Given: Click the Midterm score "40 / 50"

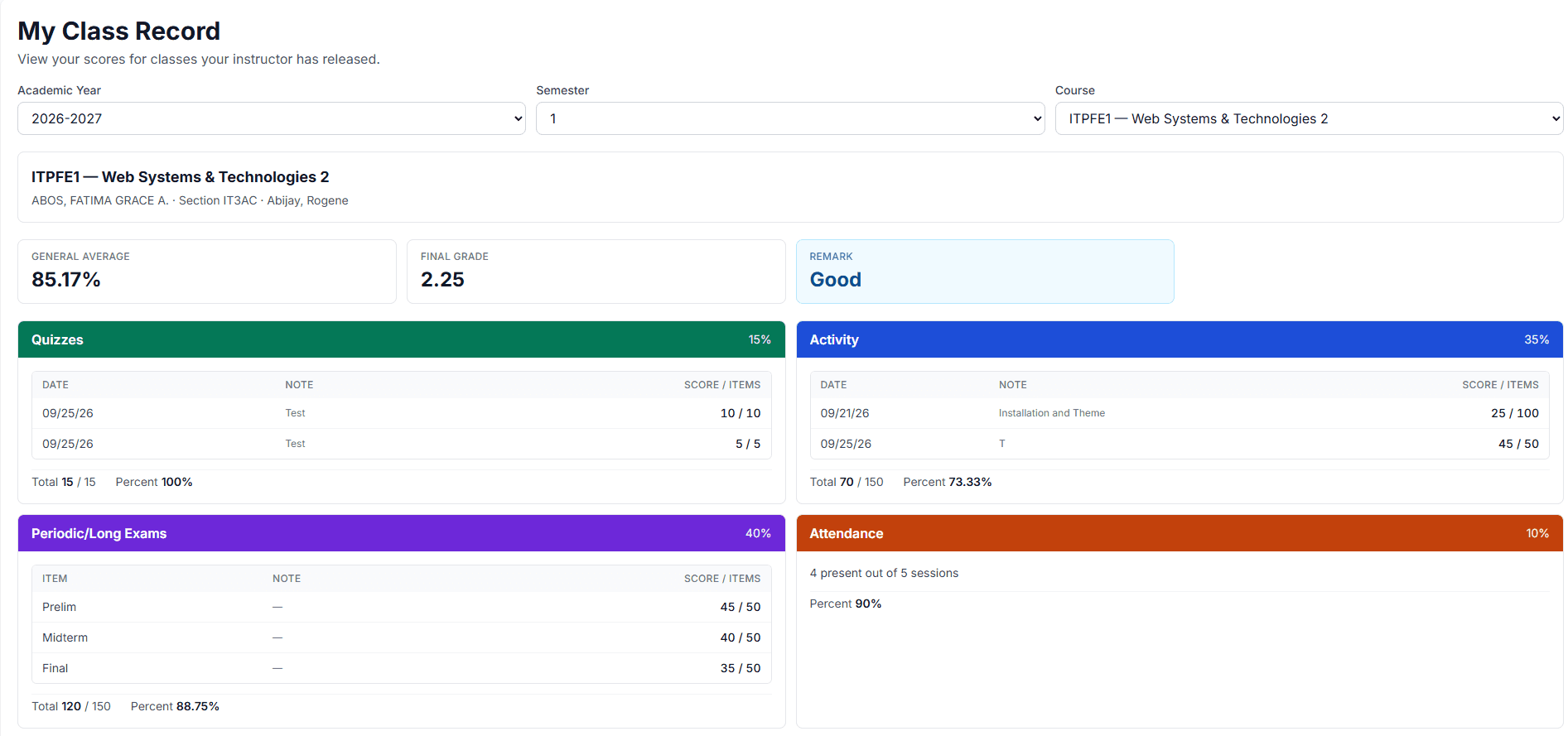Looking at the screenshot, I should 741,637.
